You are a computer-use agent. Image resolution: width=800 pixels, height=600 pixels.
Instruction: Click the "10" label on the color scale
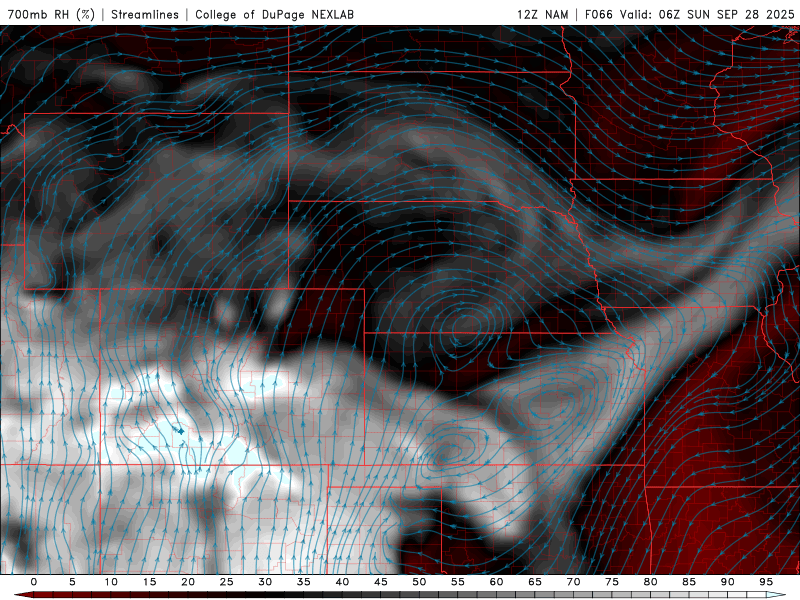point(111,582)
